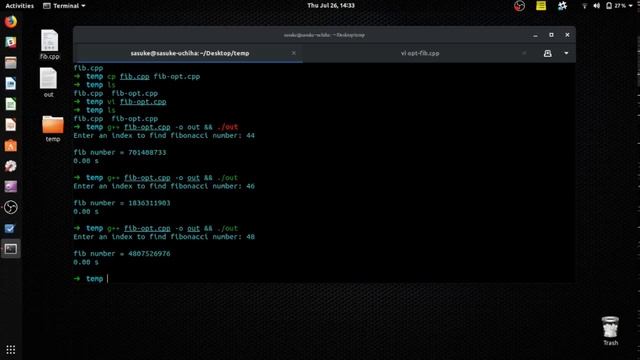This screenshot has height=360, width=640.
Task: Open the Trash on the desktop
Action: coord(610,331)
